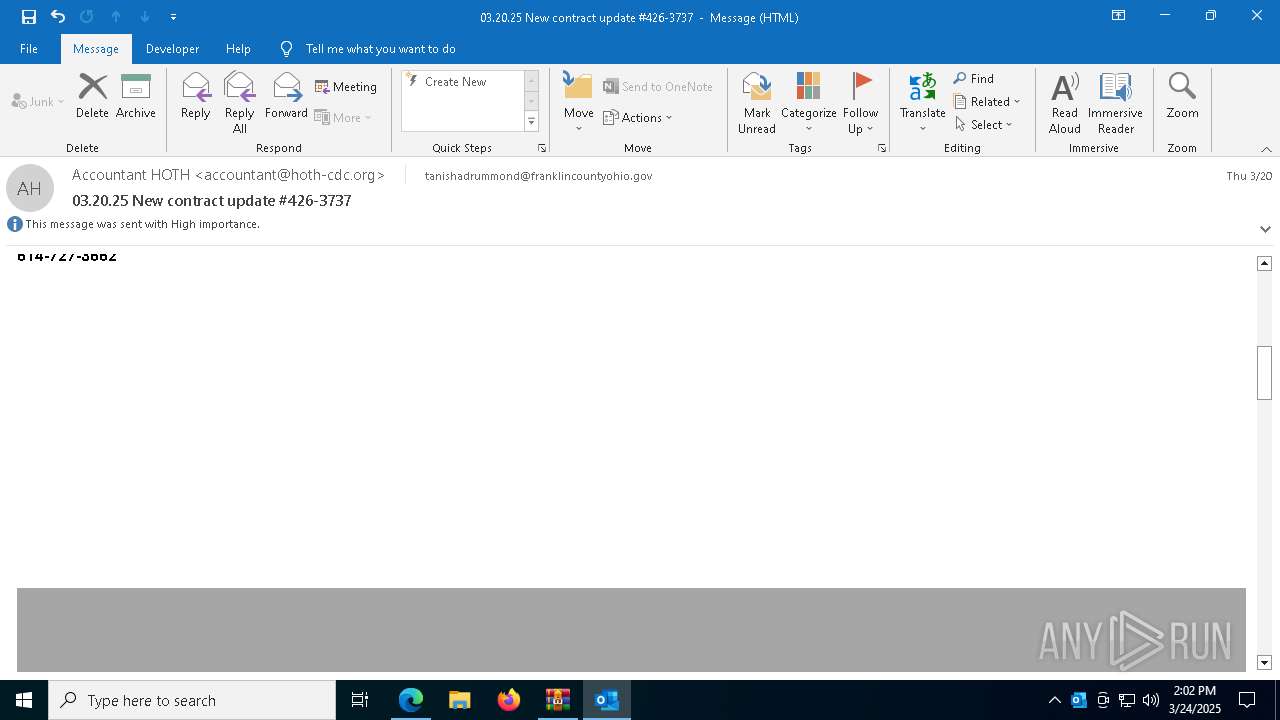Screen dimensions: 1280x720
Task: Open the Action Center notifications
Action: 1247,700
